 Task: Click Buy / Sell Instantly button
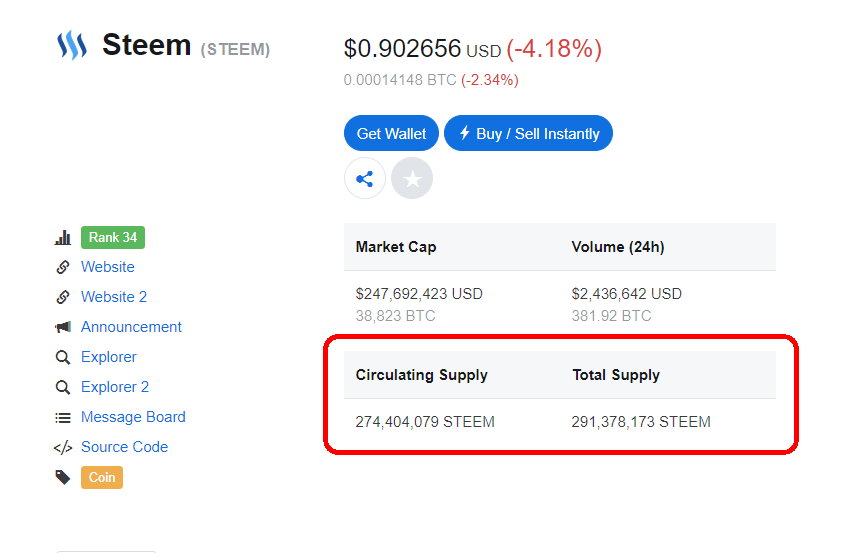click(x=528, y=133)
